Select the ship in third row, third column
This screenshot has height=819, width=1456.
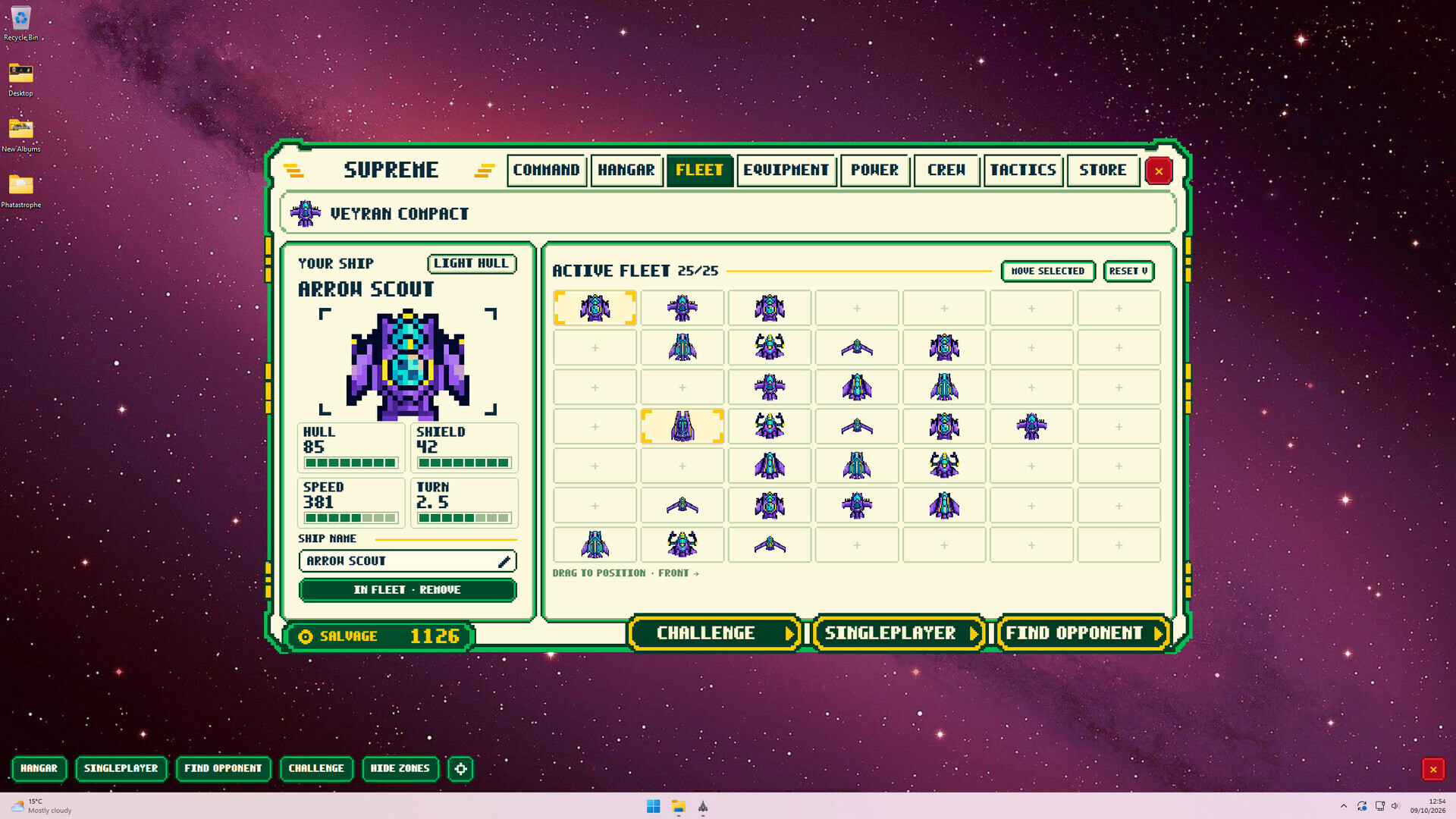click(x=769, y=387)
